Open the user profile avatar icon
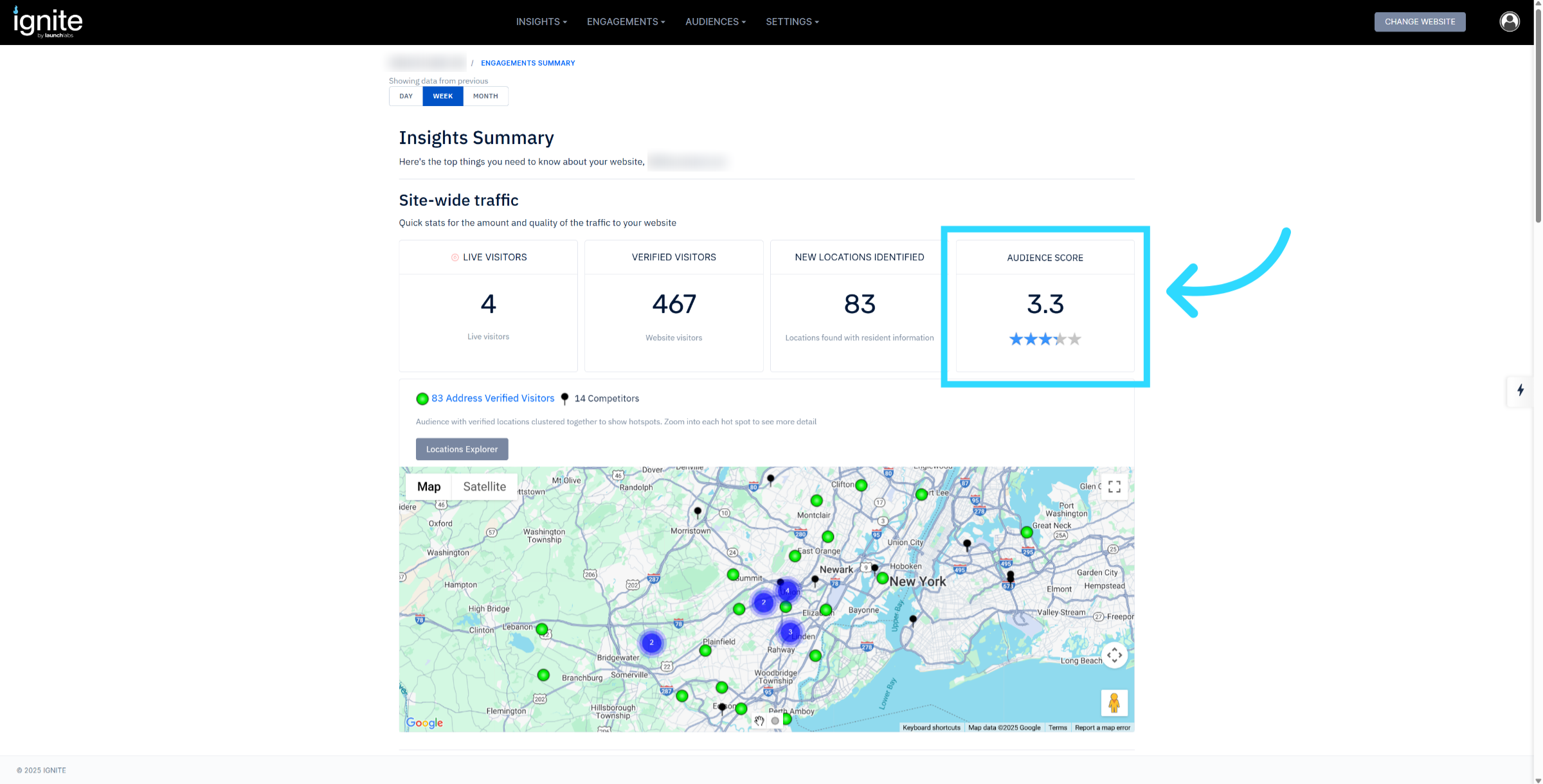1543x784 pixels. [1509, 22]
